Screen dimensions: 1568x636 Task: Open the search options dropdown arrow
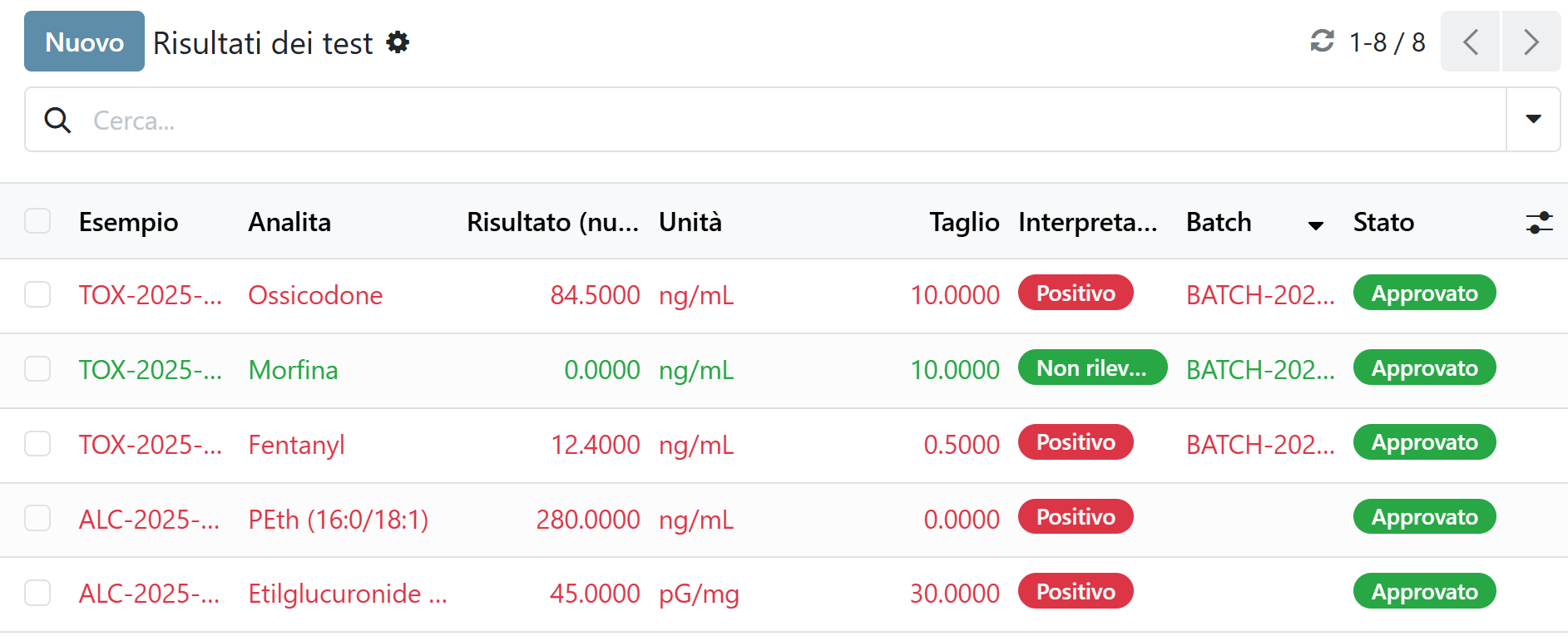coord(1533,120)
